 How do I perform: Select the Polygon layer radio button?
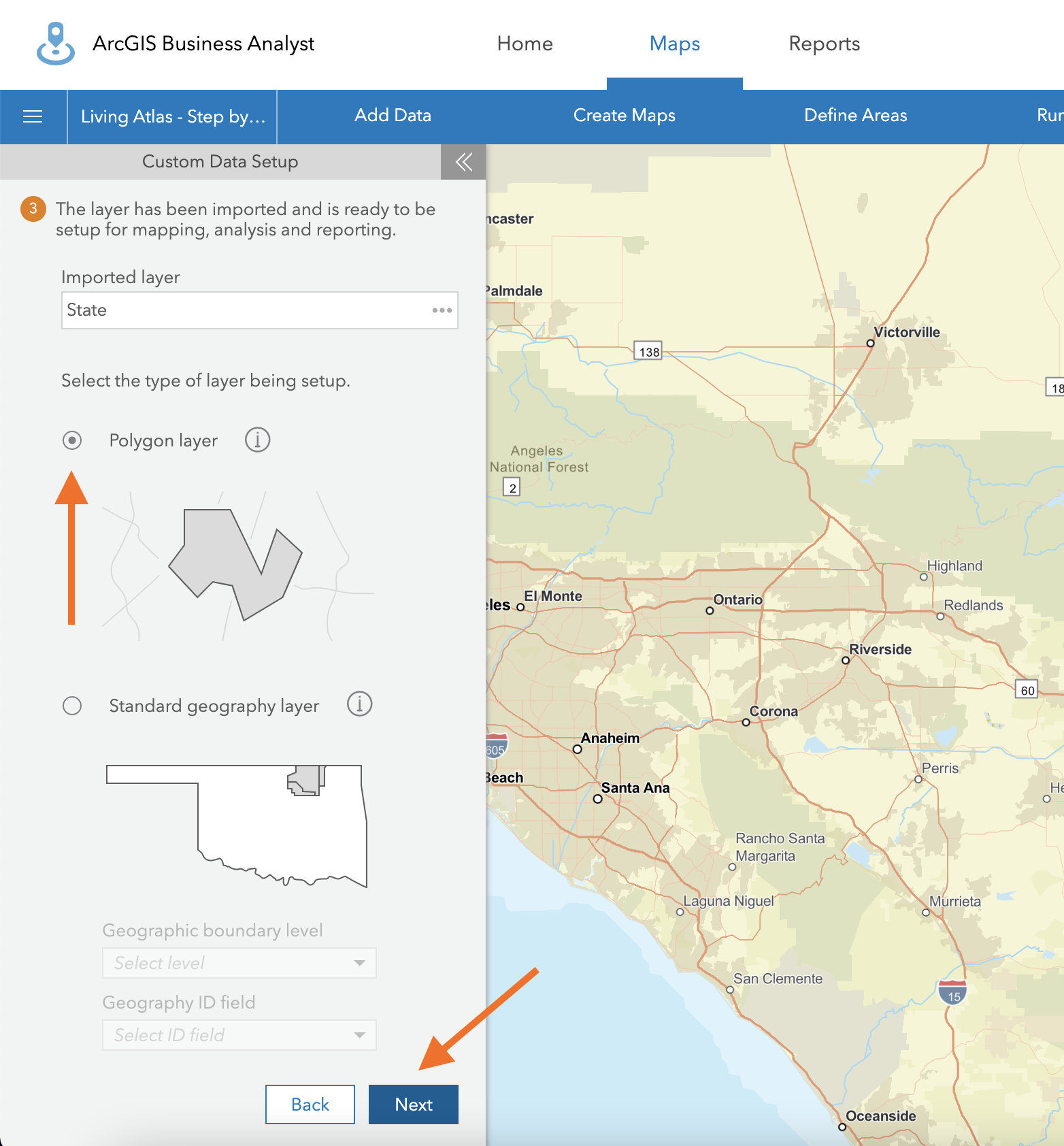coord(72,440)
